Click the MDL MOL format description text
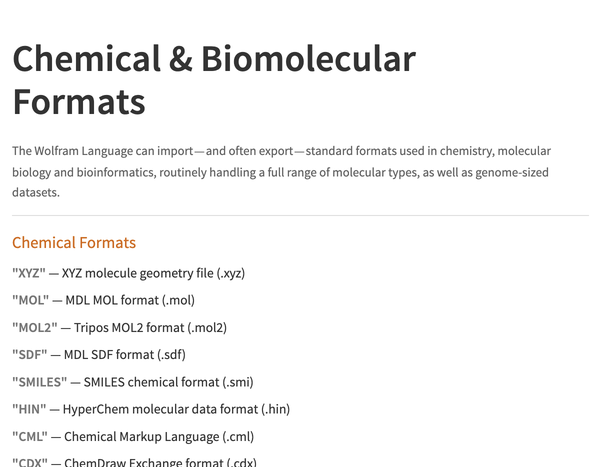Image resolution: width=601 pixels, height=467 pixels. 130,300
